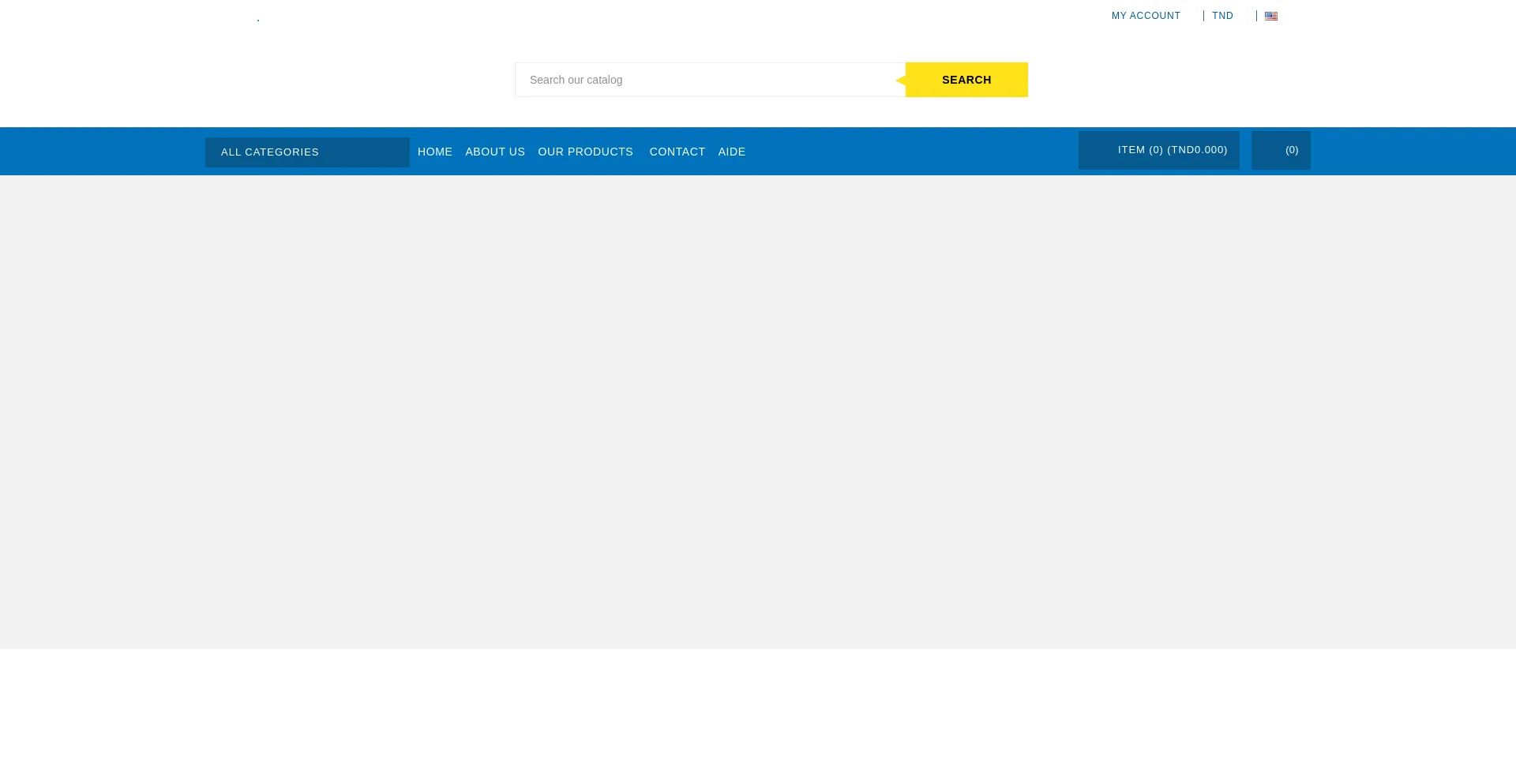Screen dimensions: 1516x784
Task: Browse the OUR PRODUCTS menu
Action: coord(585,152)
